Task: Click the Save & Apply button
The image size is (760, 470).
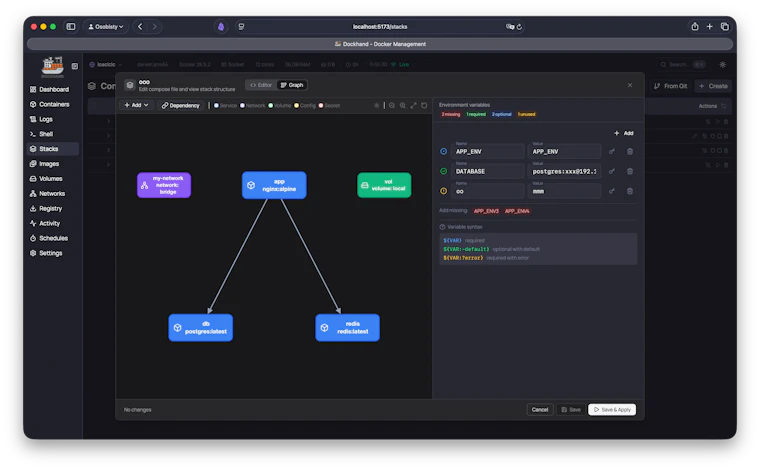Action: click(612, 410)
